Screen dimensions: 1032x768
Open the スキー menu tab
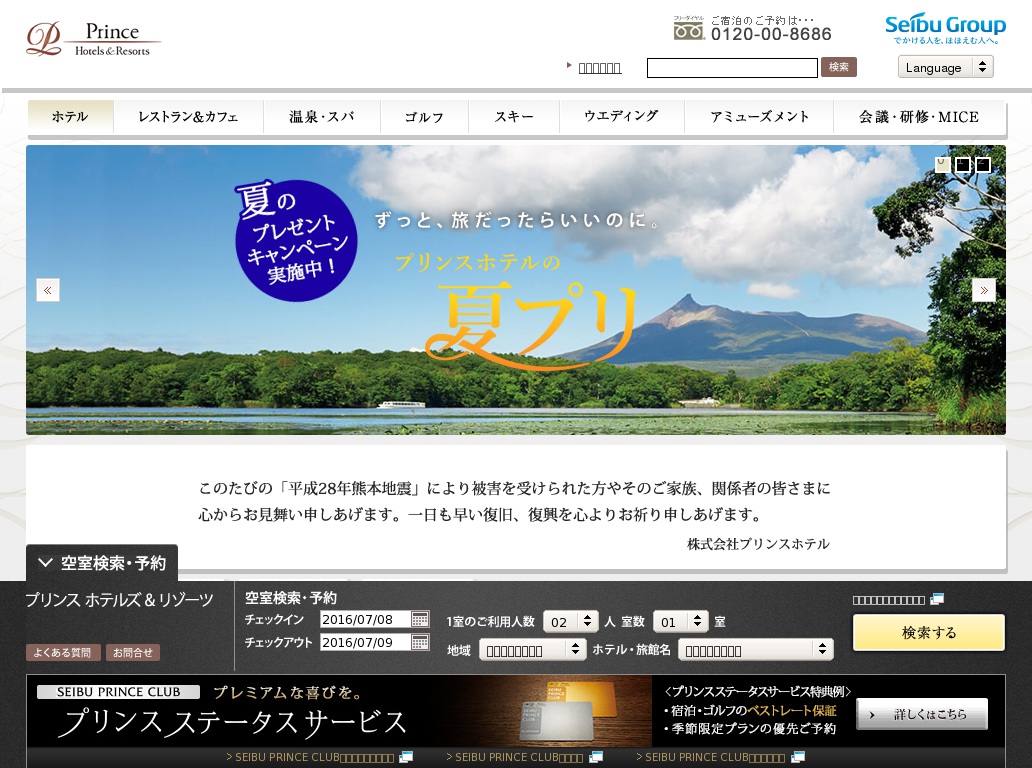514,116
